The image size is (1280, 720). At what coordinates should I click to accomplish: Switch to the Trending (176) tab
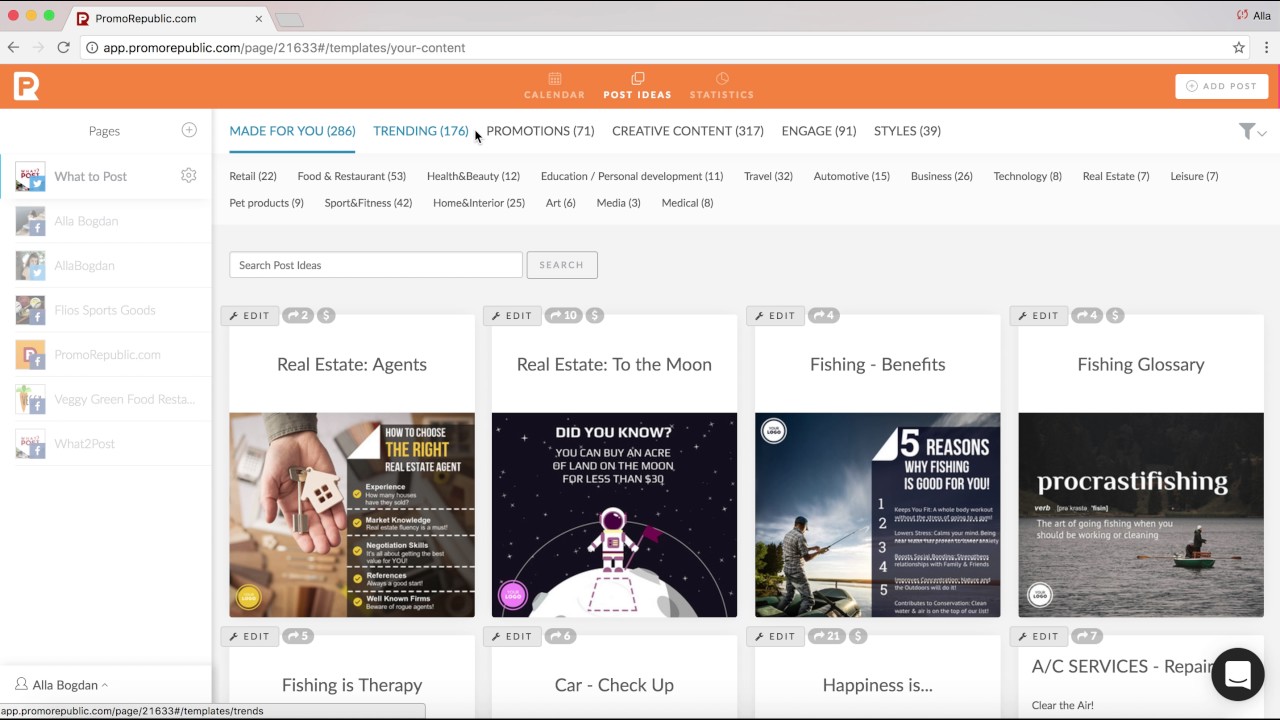[420, 131]
